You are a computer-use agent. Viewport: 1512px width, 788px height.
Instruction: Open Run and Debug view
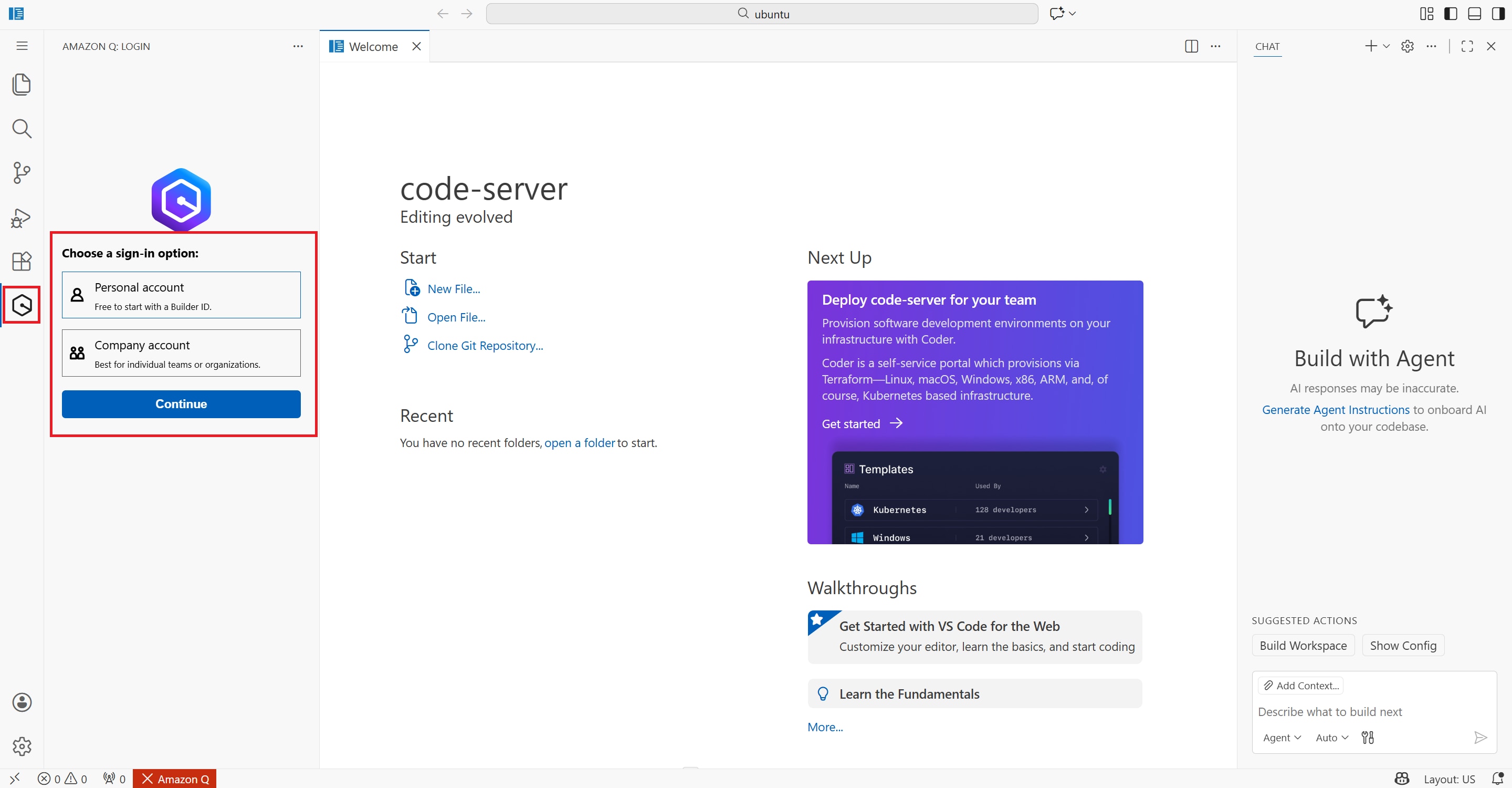click(x=22, y=218)
